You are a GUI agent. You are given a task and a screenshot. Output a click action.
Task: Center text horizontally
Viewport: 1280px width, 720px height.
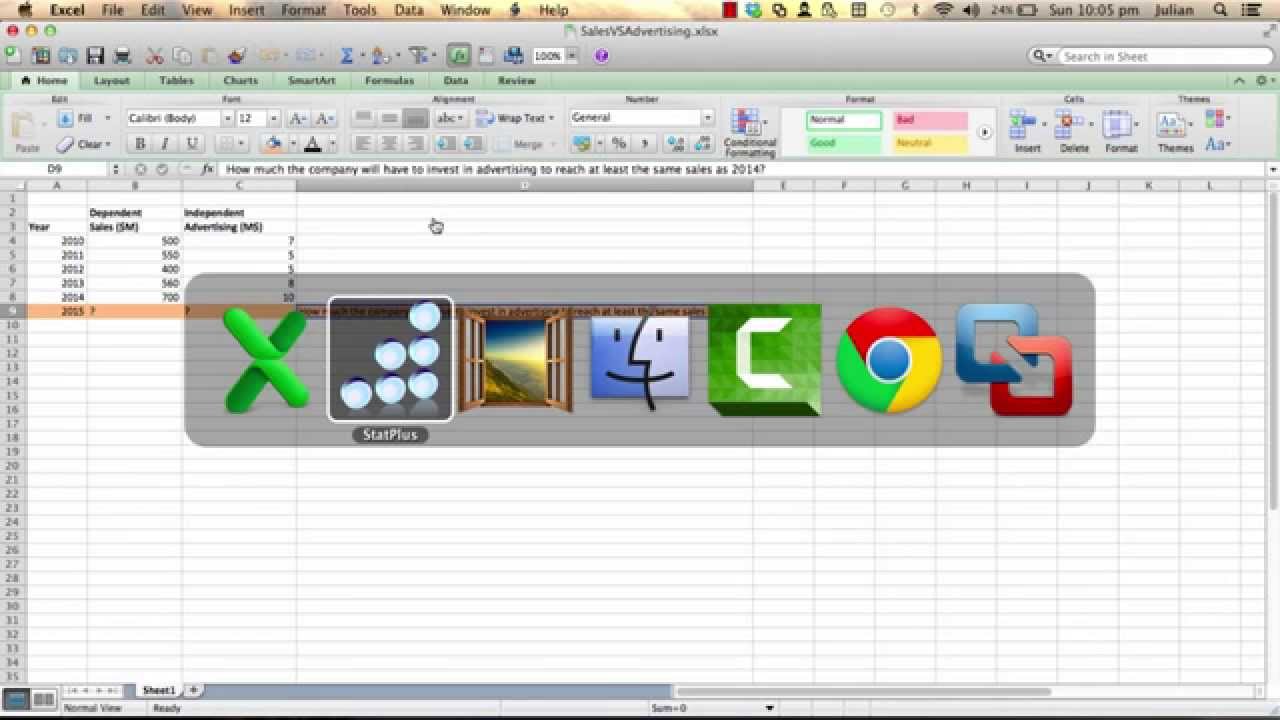click(x=390, y=144)
